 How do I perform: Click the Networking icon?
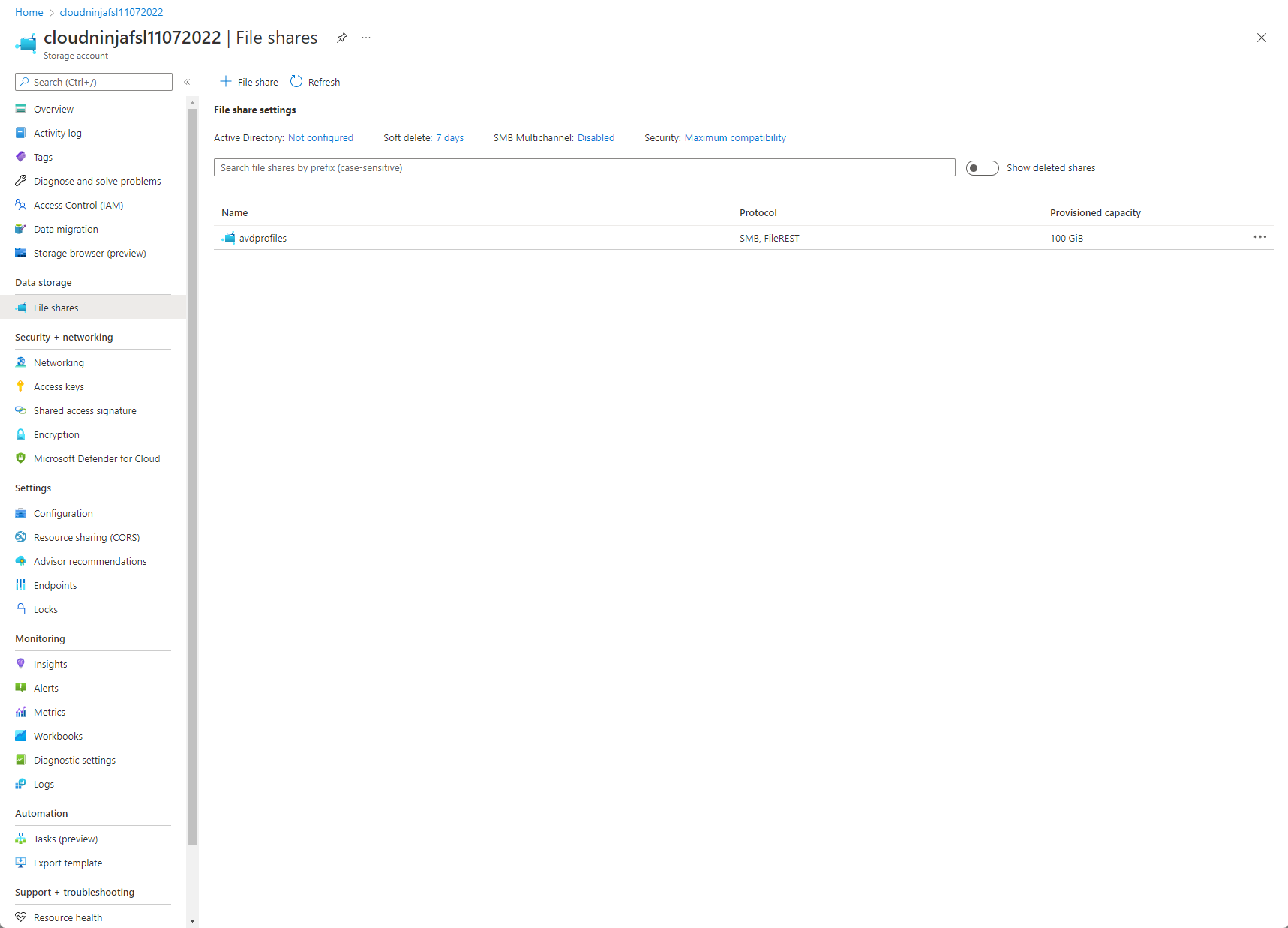coord(21,362)
